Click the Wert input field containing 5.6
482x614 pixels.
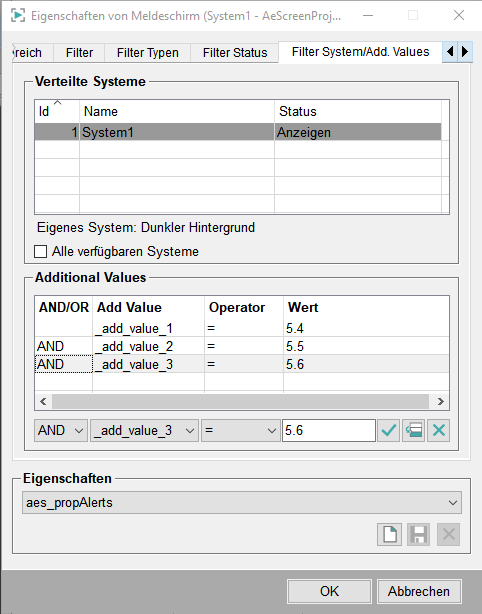(x=329, y=431)
